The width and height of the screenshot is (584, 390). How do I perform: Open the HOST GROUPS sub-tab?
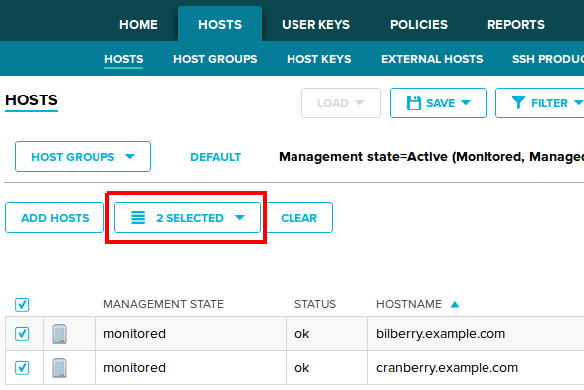(x=215, y=59)
